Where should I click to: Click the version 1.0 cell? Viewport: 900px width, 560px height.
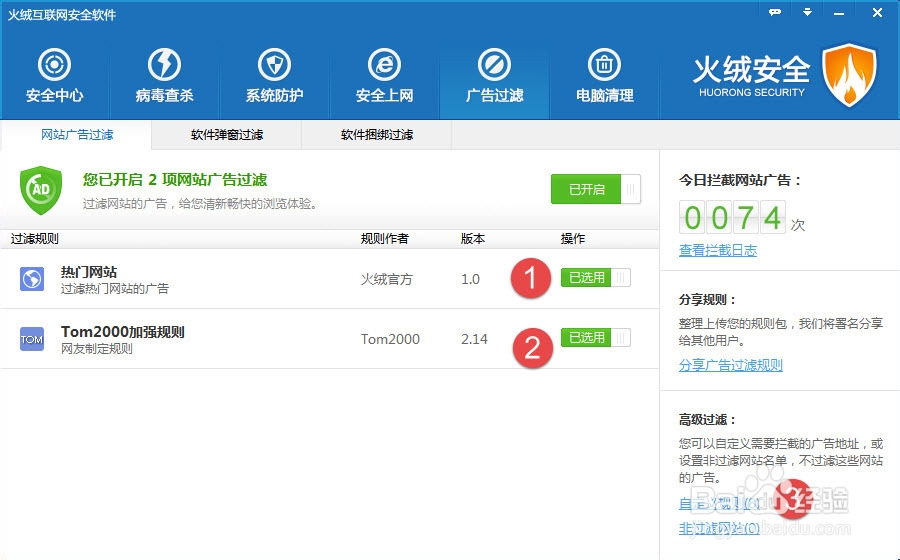(471, 279)
